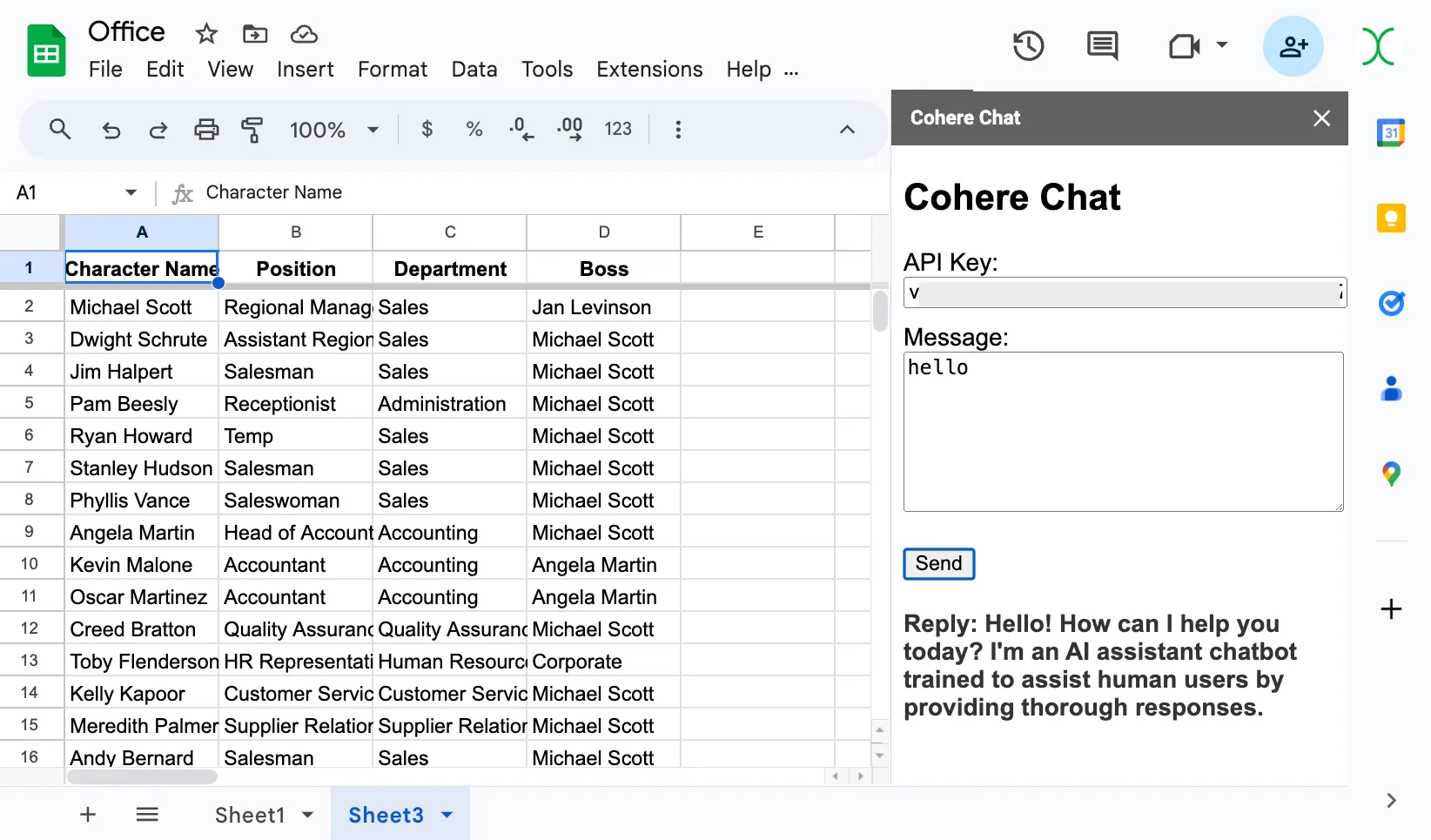Click the search magnifier in the toolbar
The image size is (1431, 840).
60,130
